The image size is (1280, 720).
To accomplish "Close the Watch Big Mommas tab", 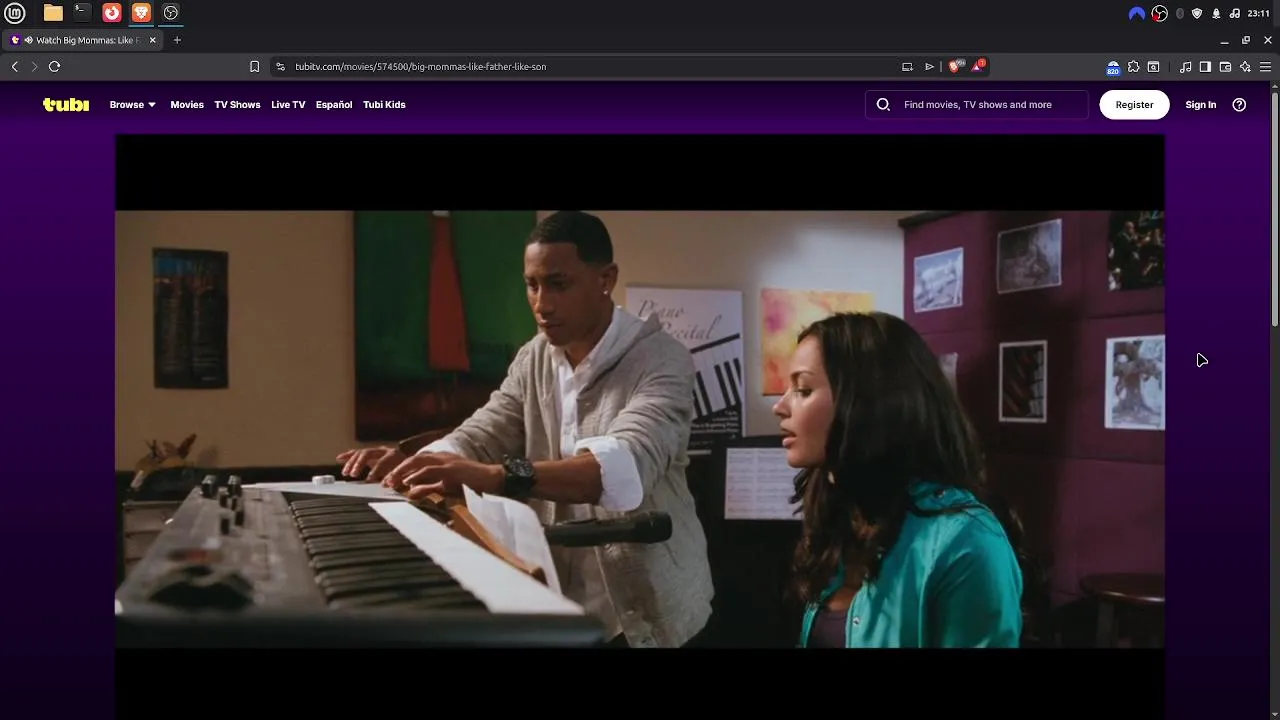I will [x=152, y=40].
